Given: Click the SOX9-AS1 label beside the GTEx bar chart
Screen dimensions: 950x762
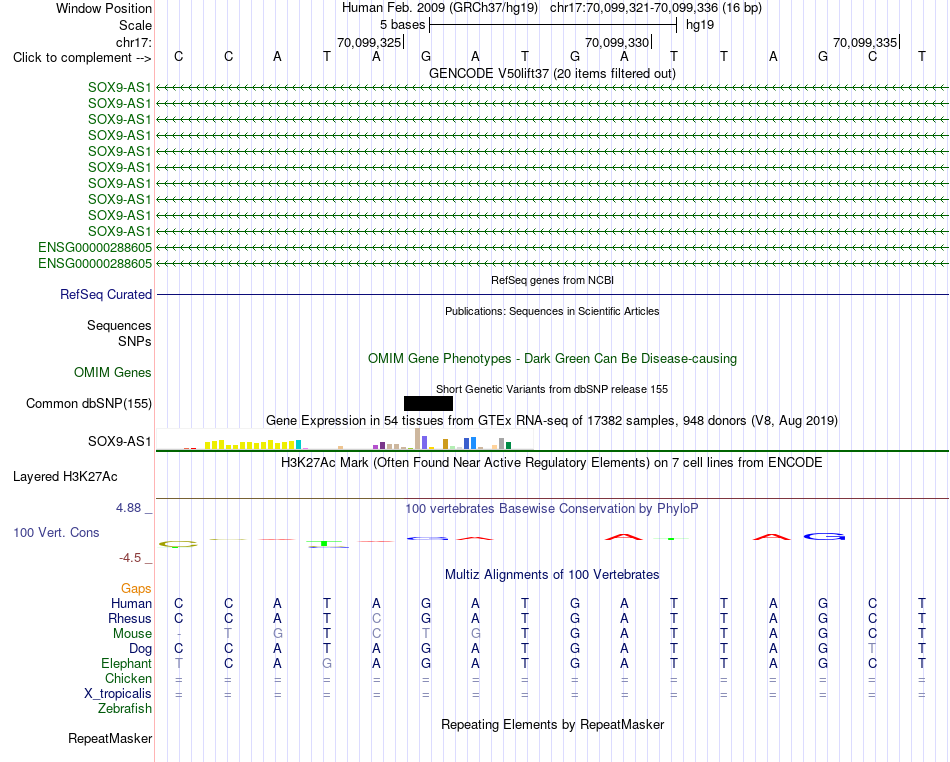Looking at the screenshot, I should point(119,442).
